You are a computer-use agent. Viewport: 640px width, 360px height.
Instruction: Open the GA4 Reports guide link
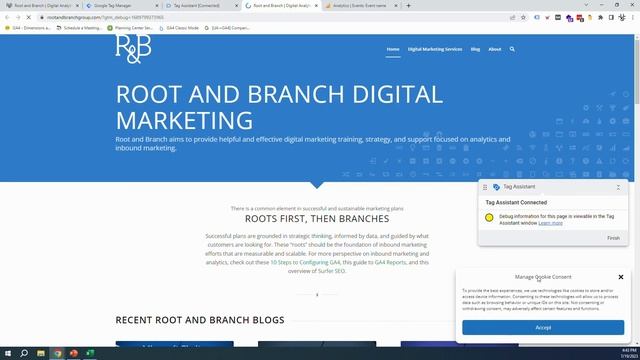(x=390, y=262)
